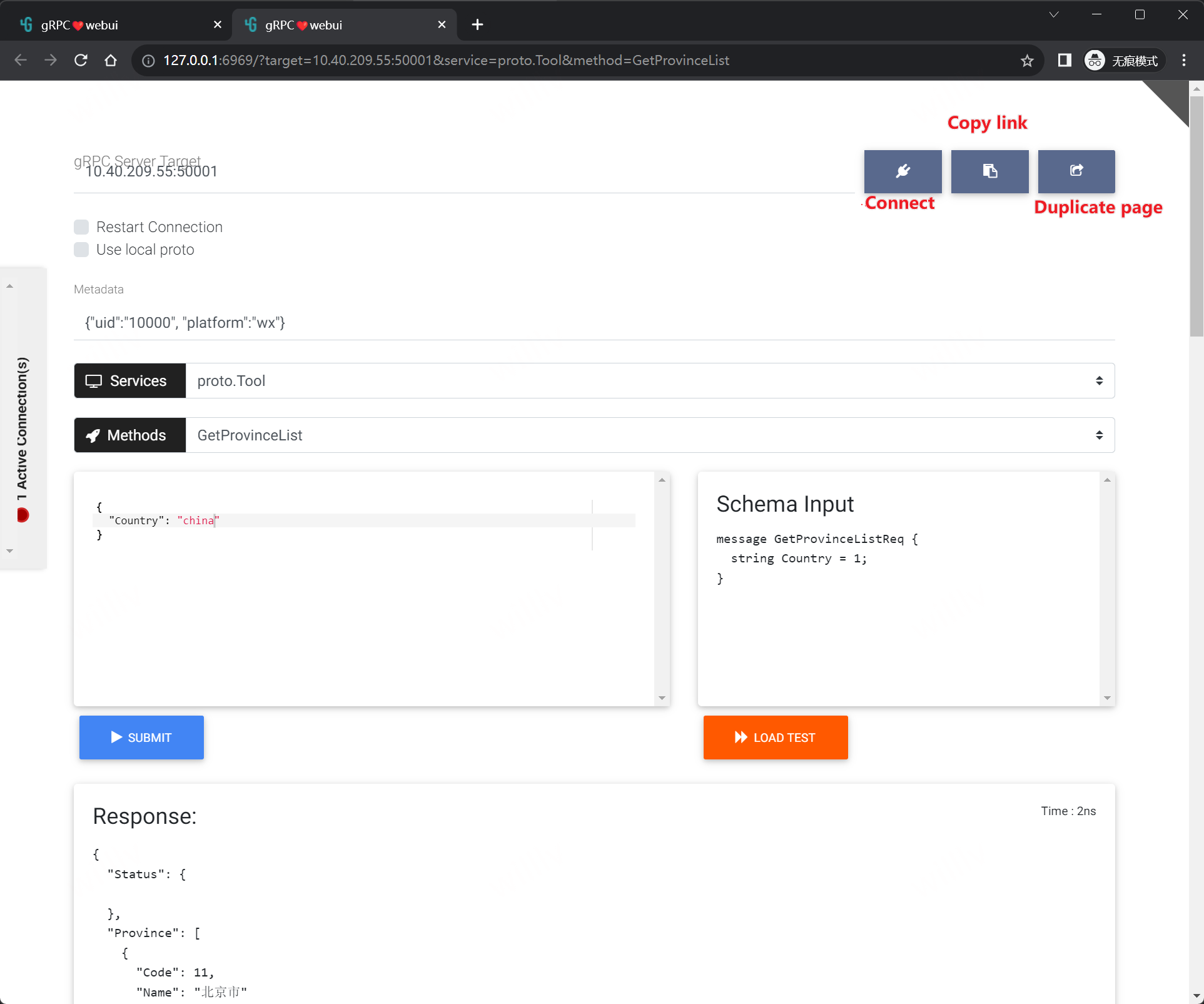Select GetProvinceList from Methods dropdown
The image size is (1204, 1004).
[x=649, y=435]
